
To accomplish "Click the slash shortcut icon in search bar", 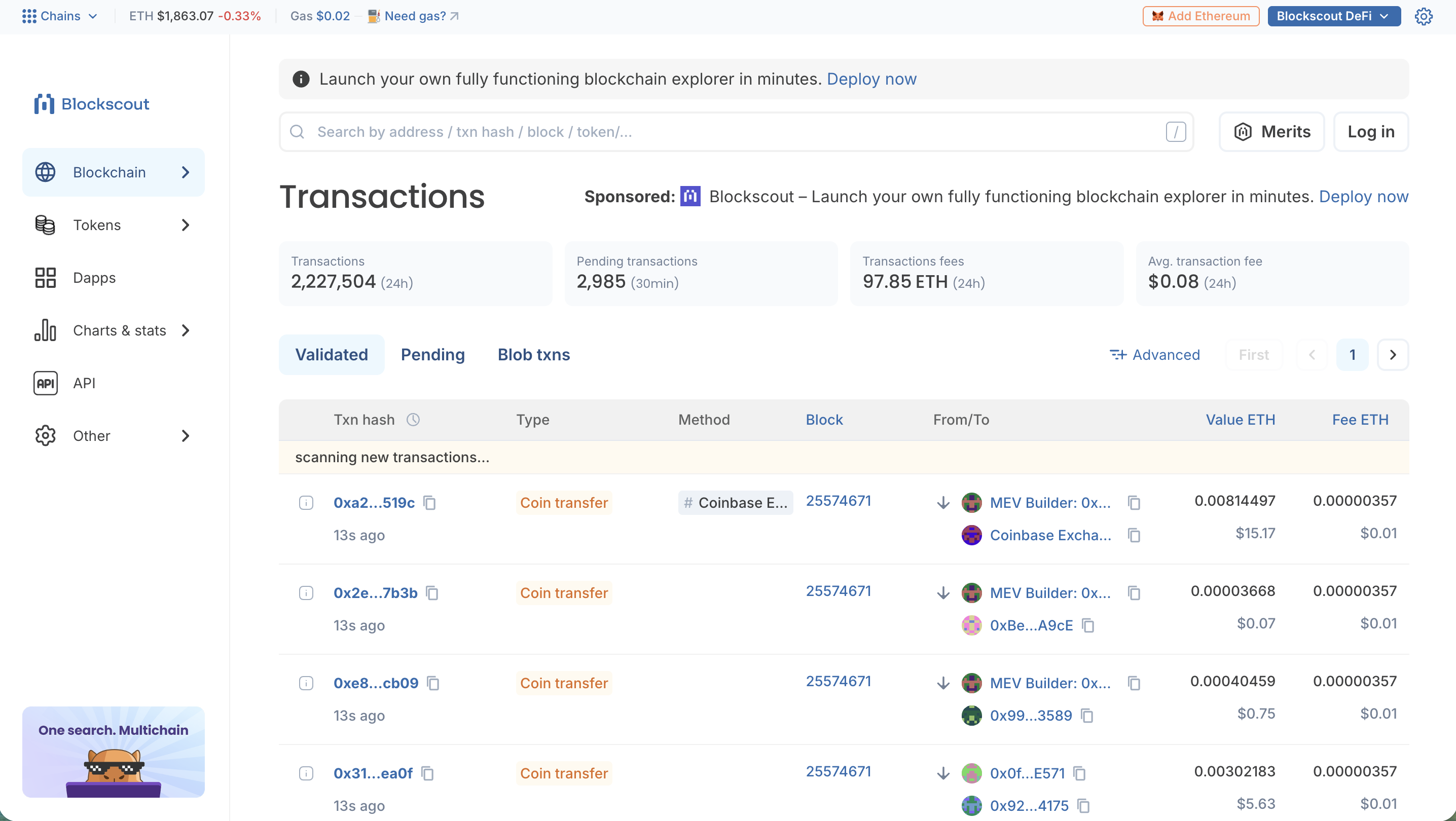I will [1176, 132].
